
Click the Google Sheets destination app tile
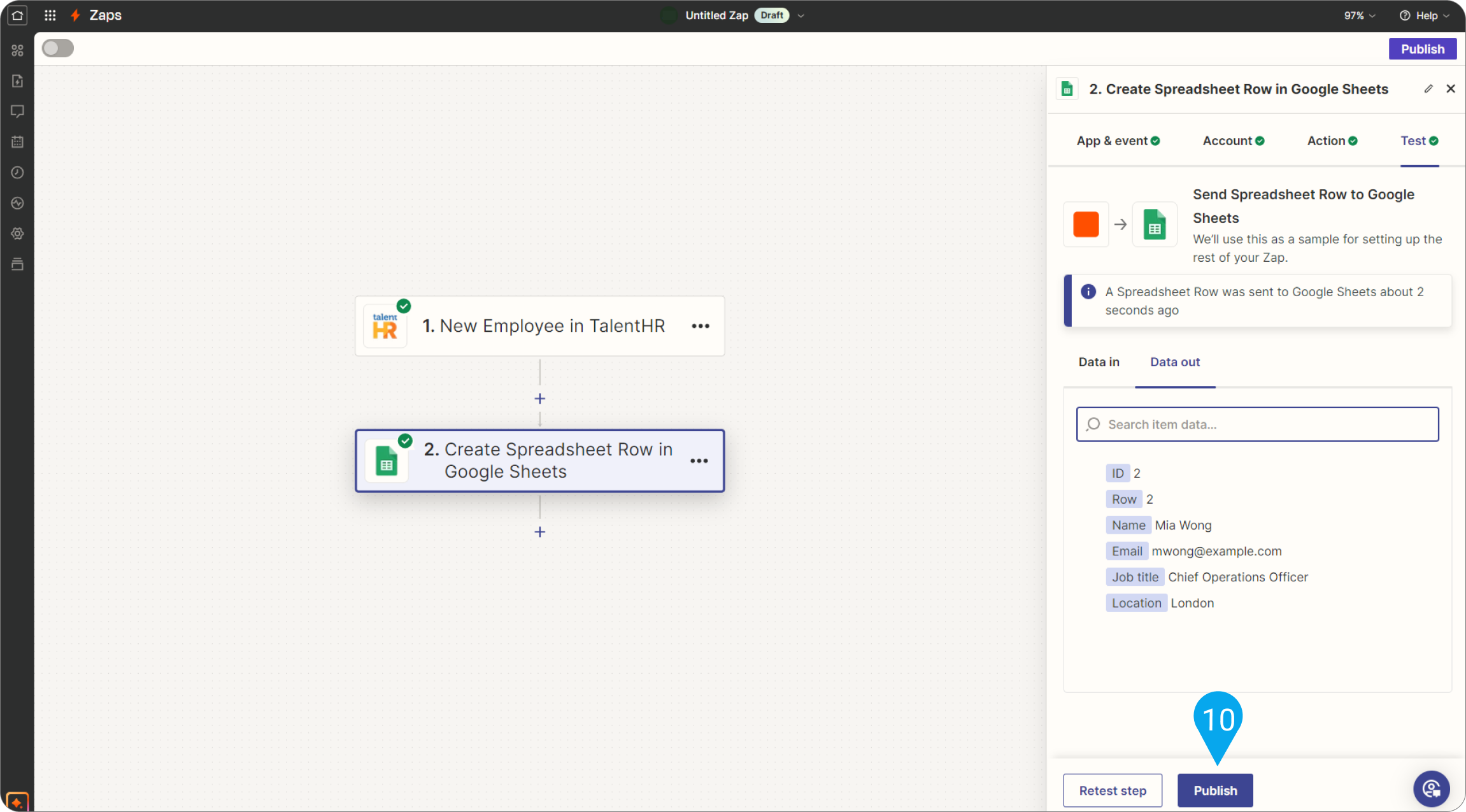point(1155,224)
